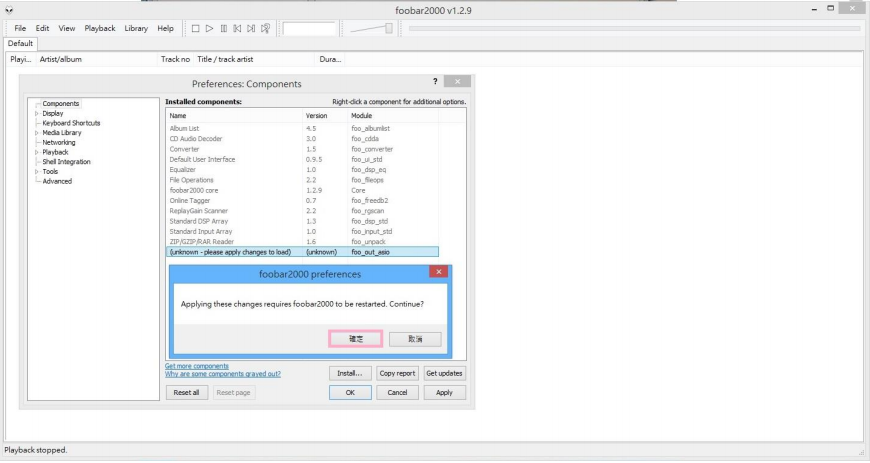Click the Reset all button

tap(186, 392)
